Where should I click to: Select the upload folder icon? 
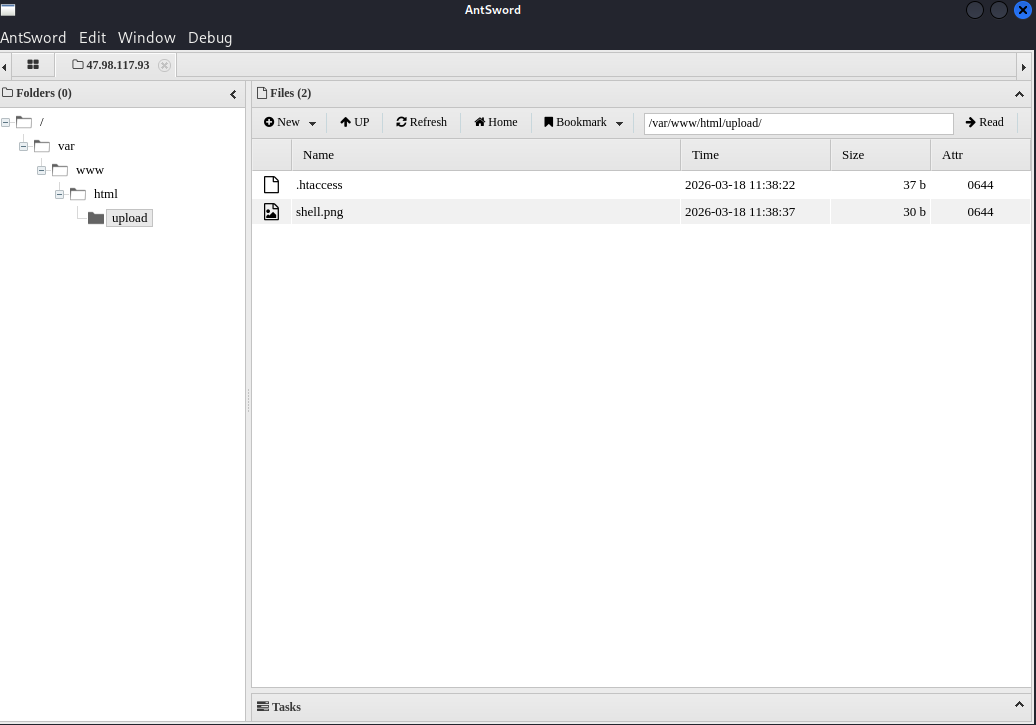click(x=96, y=218)
